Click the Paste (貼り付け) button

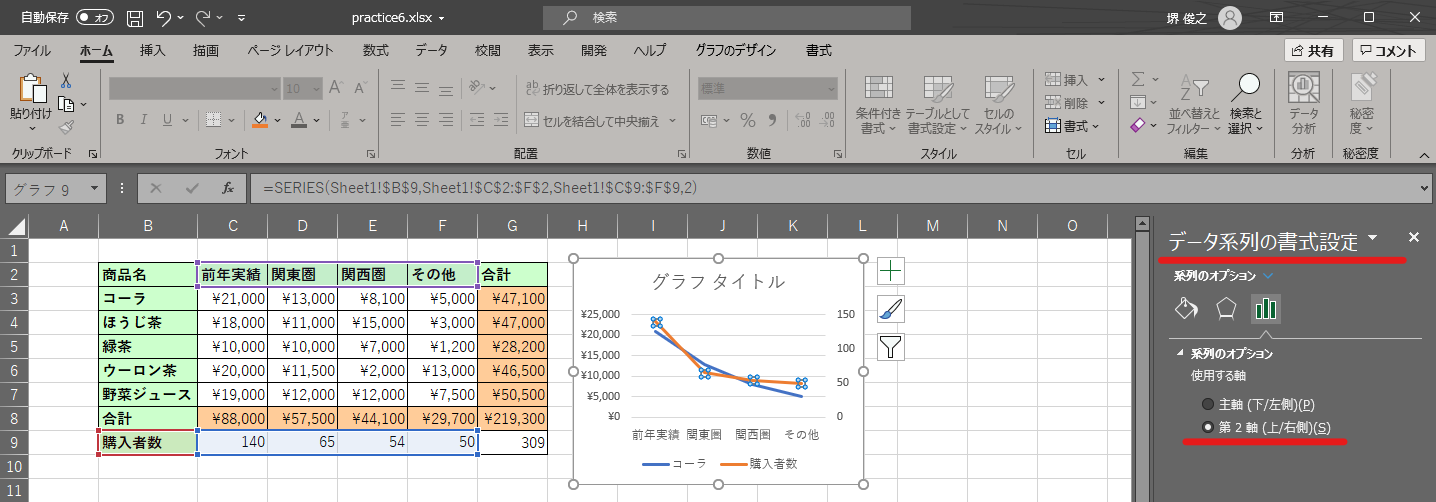(30, 104)
